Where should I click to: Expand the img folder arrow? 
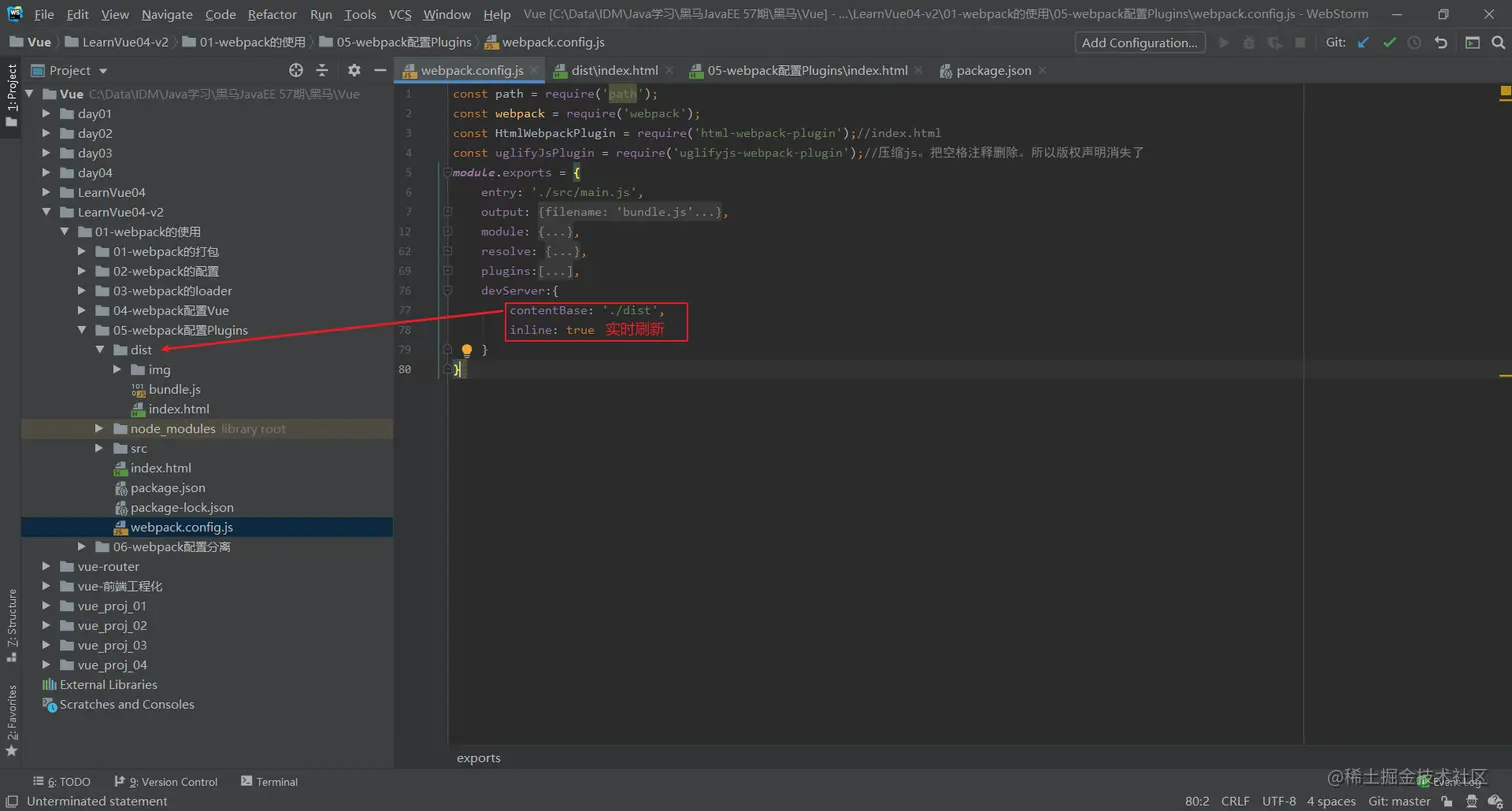117,370
